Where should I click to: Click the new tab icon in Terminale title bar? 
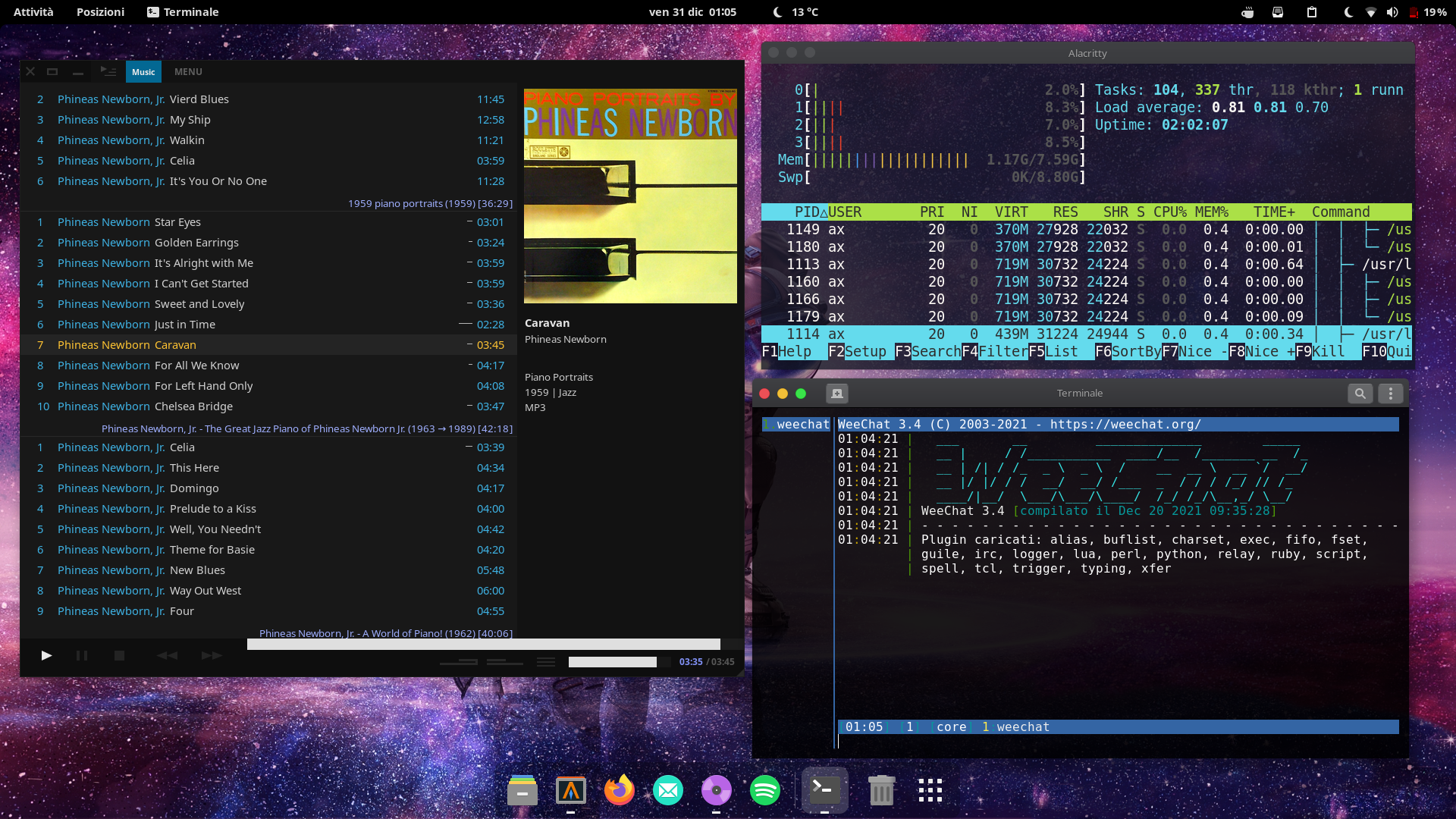(837, 394)
